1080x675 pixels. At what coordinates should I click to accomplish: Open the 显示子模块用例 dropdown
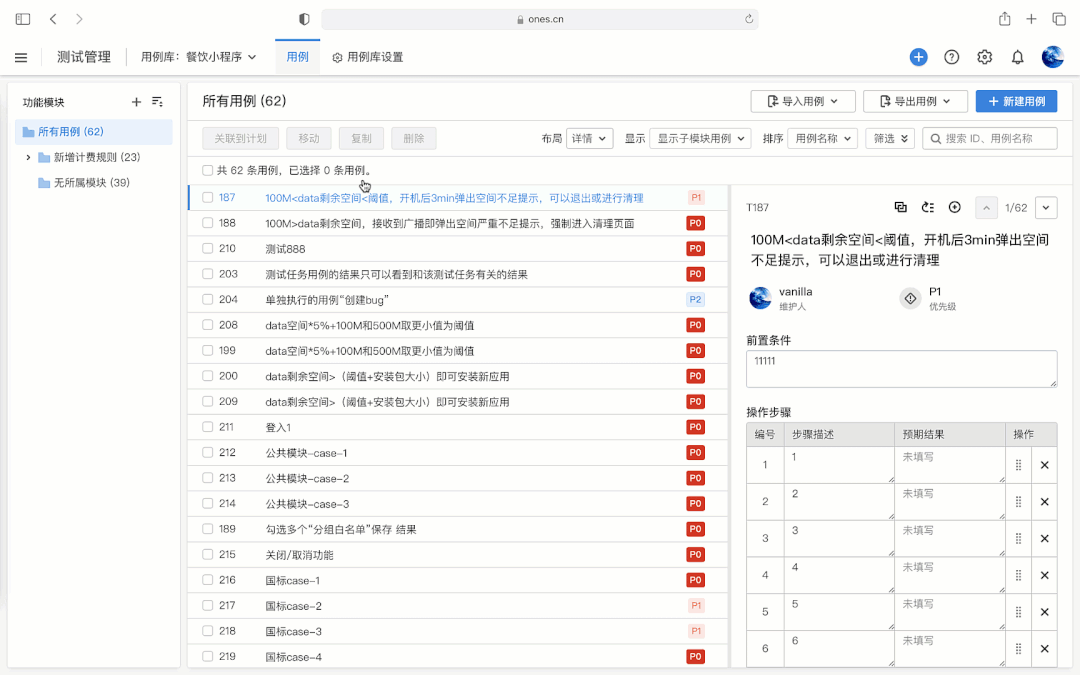point(700,138)
